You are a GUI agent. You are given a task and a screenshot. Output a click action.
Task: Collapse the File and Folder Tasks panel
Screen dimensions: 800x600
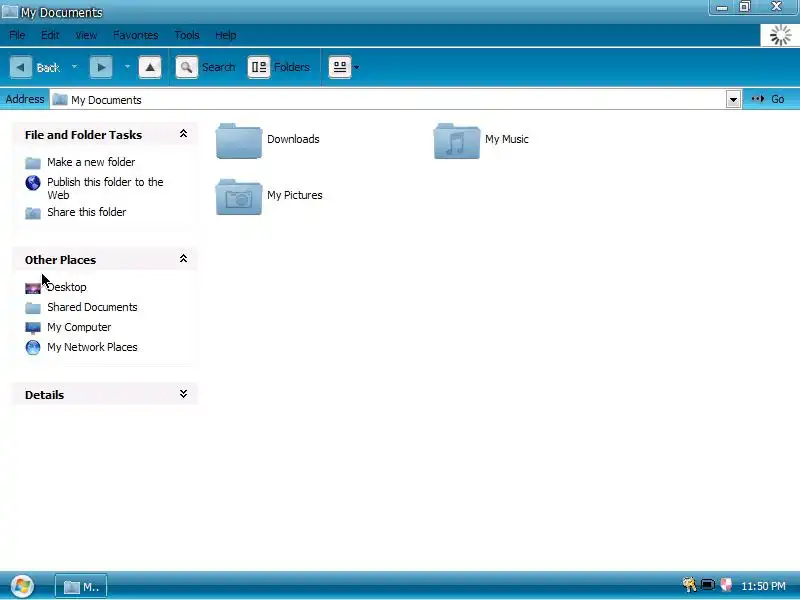183,134
